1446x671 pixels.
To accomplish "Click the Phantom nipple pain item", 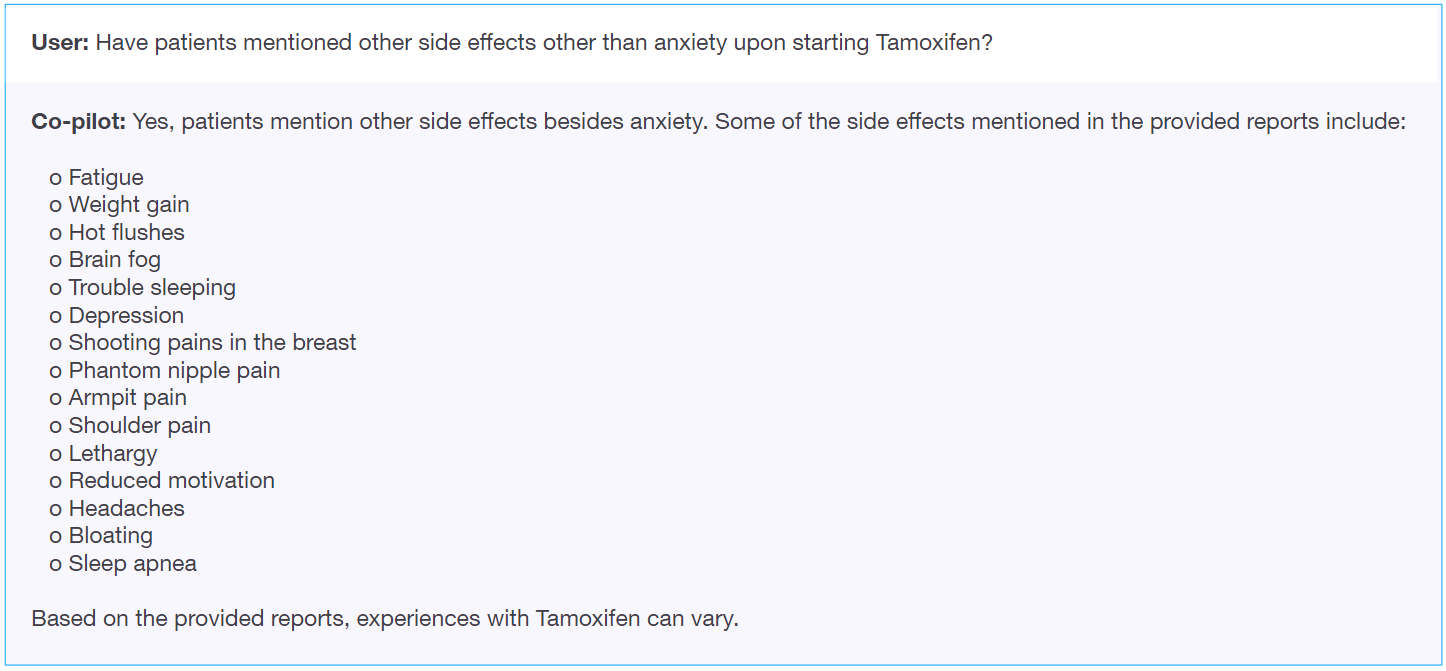I will tap(174, 371).
